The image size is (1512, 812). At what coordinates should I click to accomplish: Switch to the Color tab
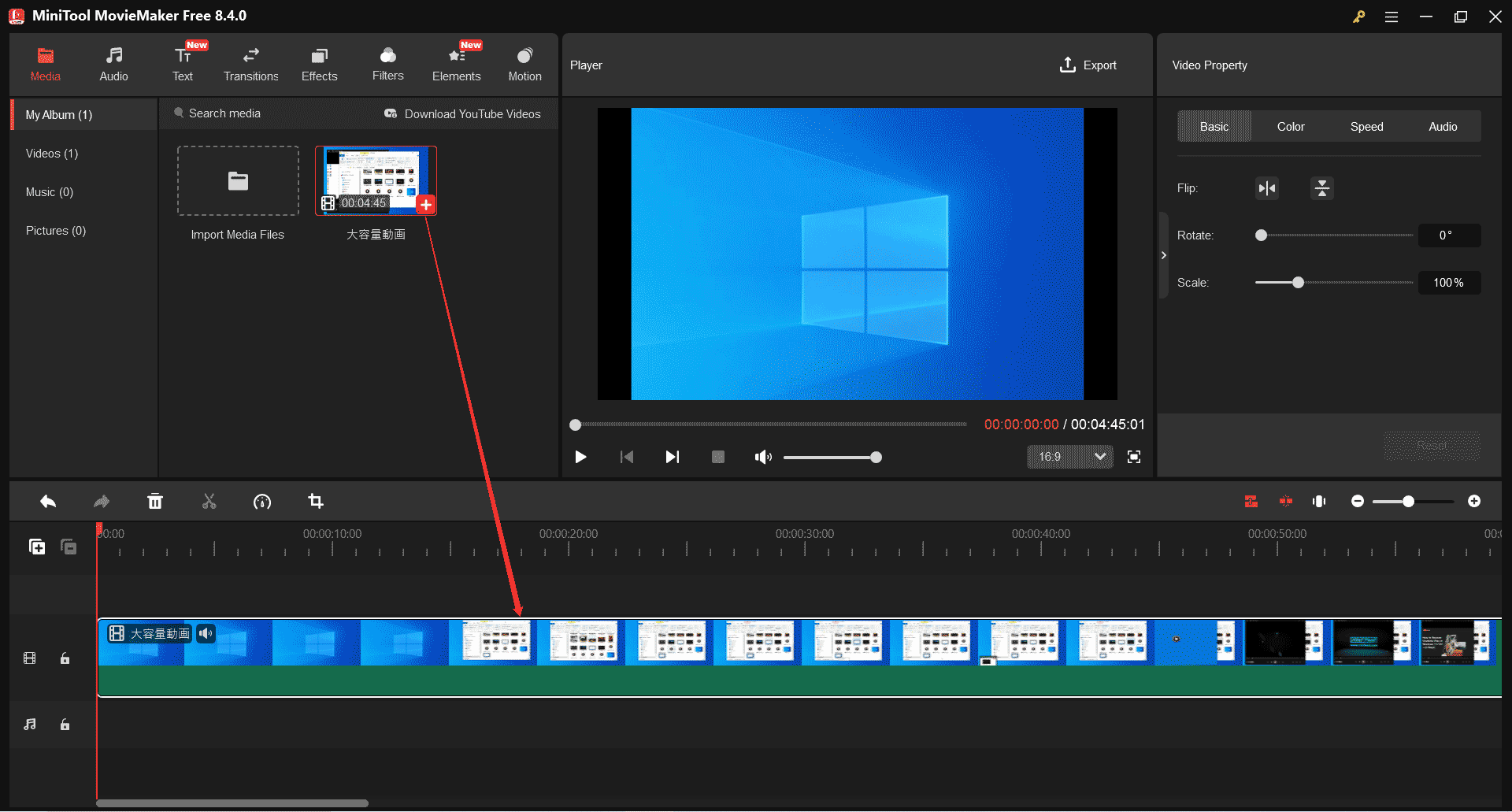[x=1291, y=126]
